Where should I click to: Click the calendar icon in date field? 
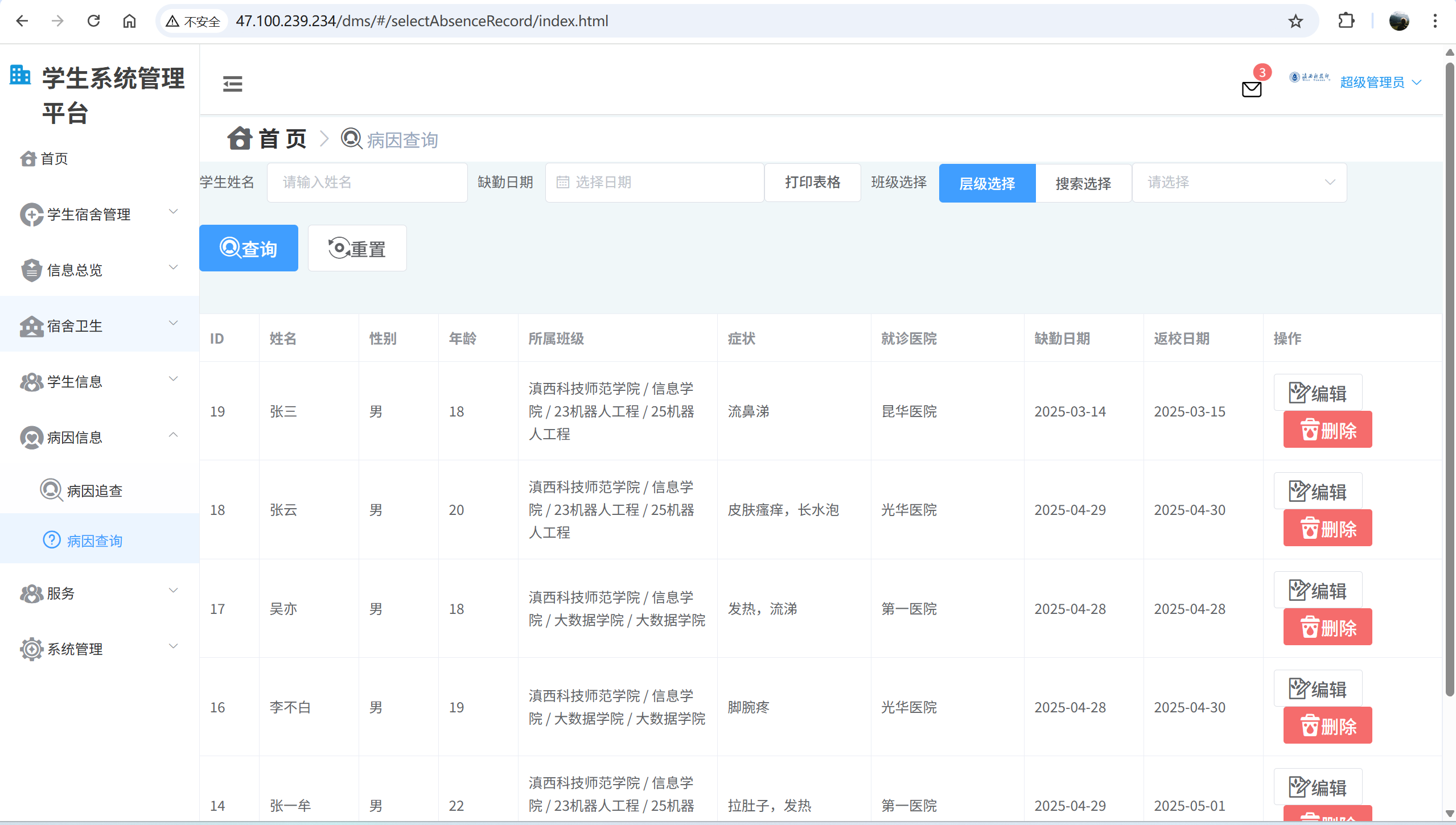(x=562, y=182)
